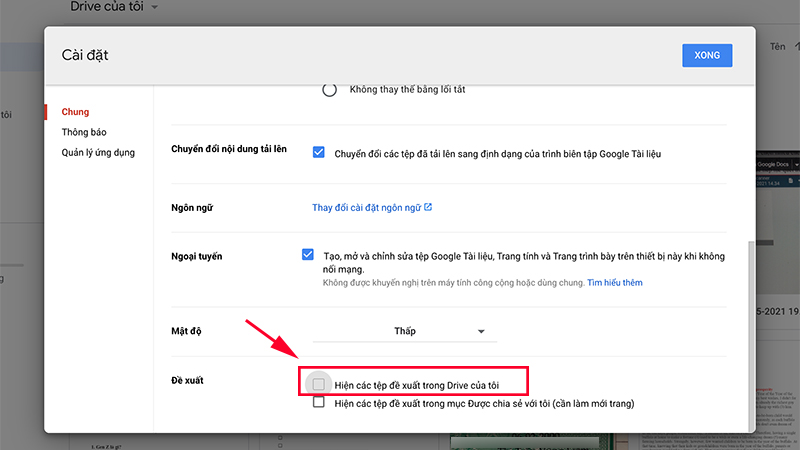Open the 'Thay đổi cài đặt ngôn ngữ' link
This screenshot has width=800, height=450.
coord(366,208)
